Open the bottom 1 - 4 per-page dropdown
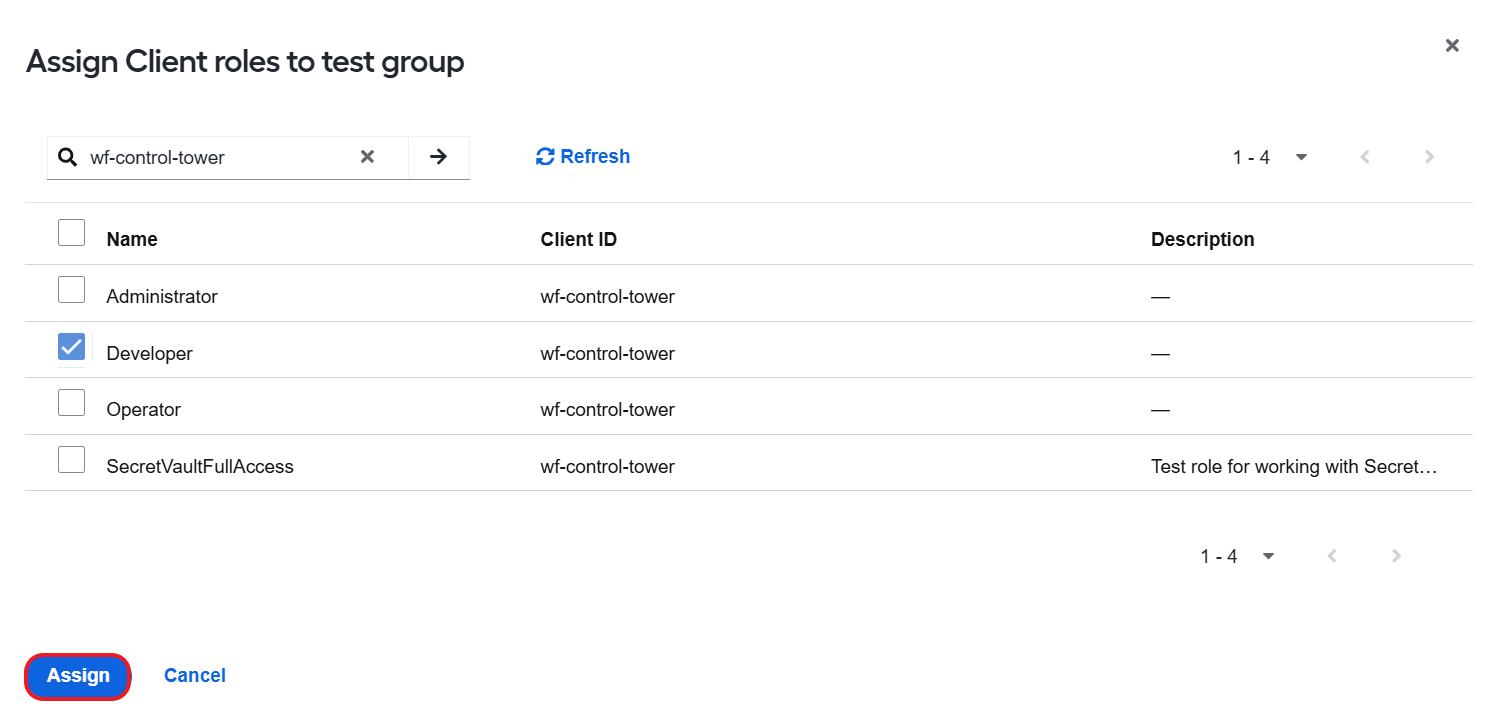This screenshot has height=724, width=1493. tap(1238, 556)
